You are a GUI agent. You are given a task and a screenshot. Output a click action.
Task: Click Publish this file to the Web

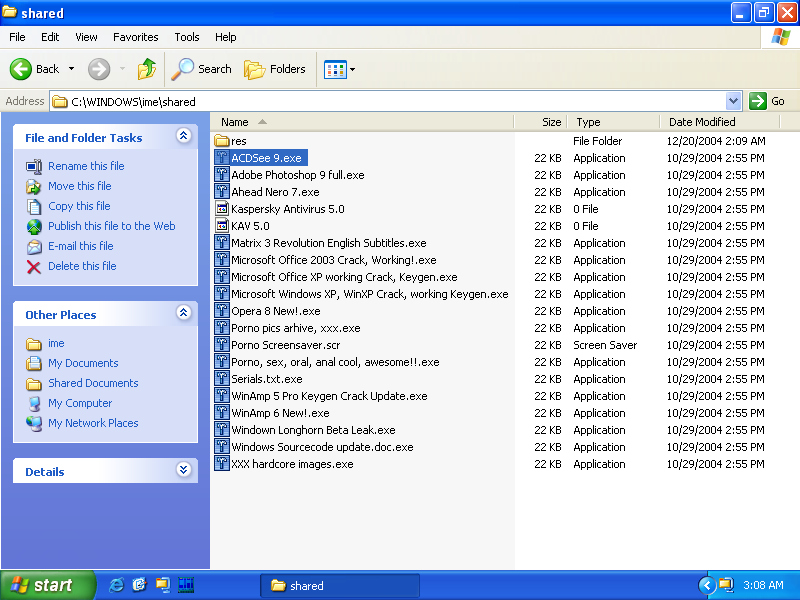112,226
